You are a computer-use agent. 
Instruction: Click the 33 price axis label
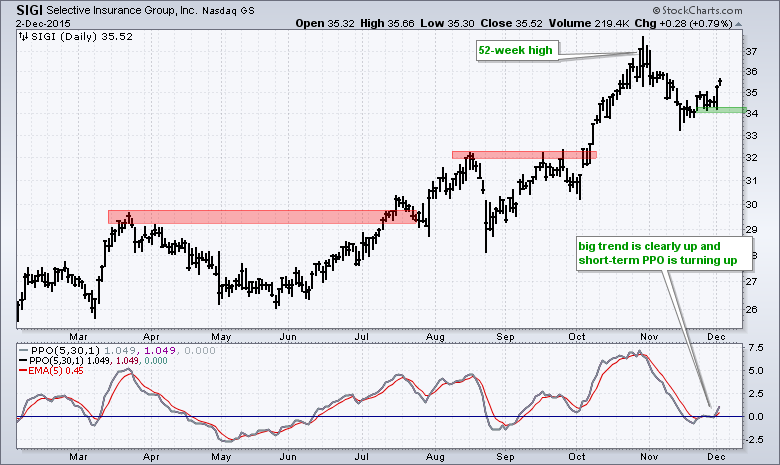click(x=752, y=135)
